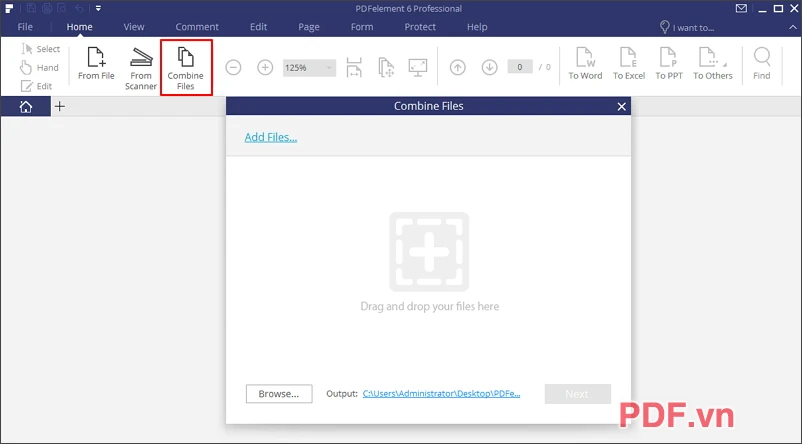Choose the To Excel conversion icon
Image resolution: width=802 pixels, height=444 pixels.
[x=629, y=63]
